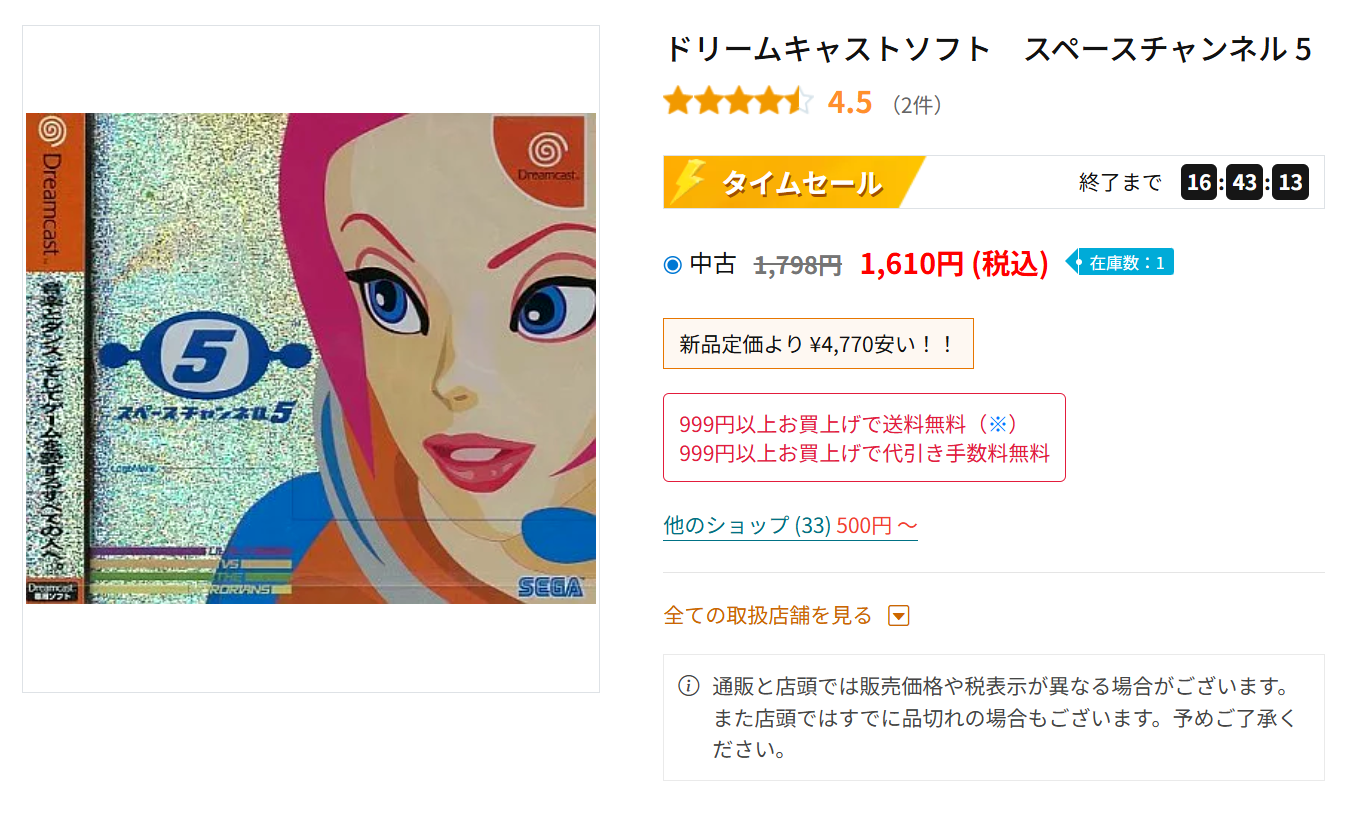This screenshot has width=1354, height=820.
Task: Open the 全ての取扱店舗を見る link
Action: pos(768,616)
